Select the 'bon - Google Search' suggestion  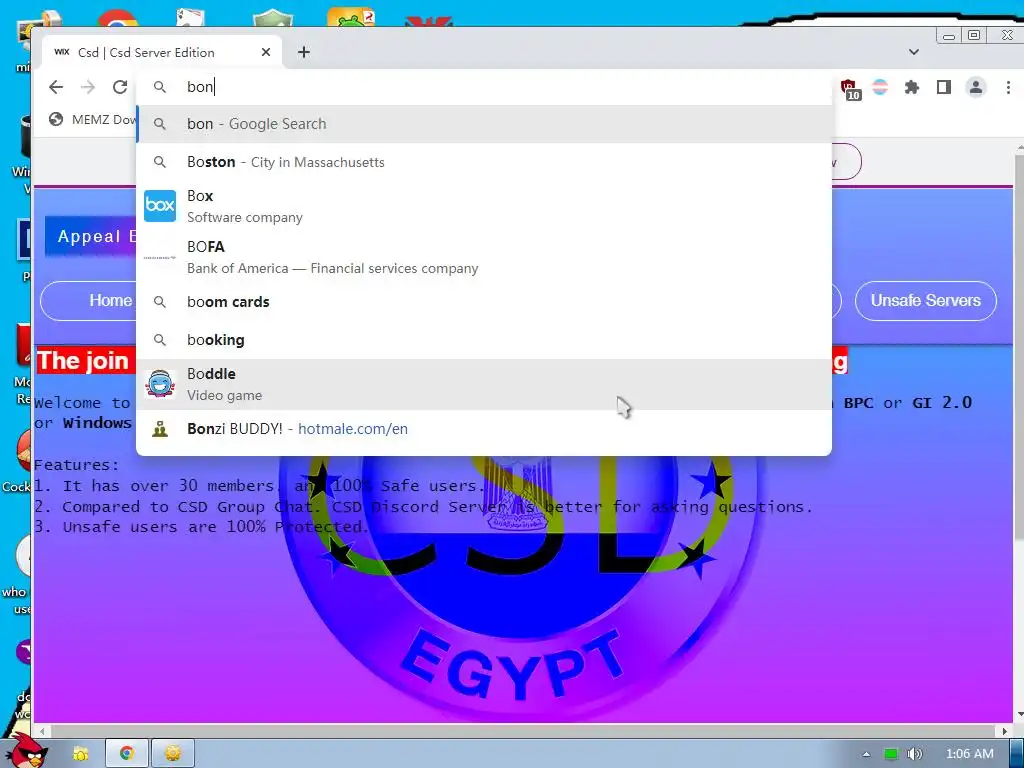(484, 124)
